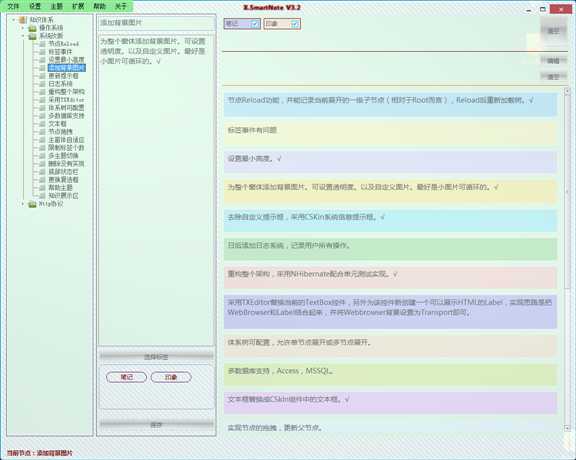Click the 知识体系 root node icon

click(x=23, y=19)
